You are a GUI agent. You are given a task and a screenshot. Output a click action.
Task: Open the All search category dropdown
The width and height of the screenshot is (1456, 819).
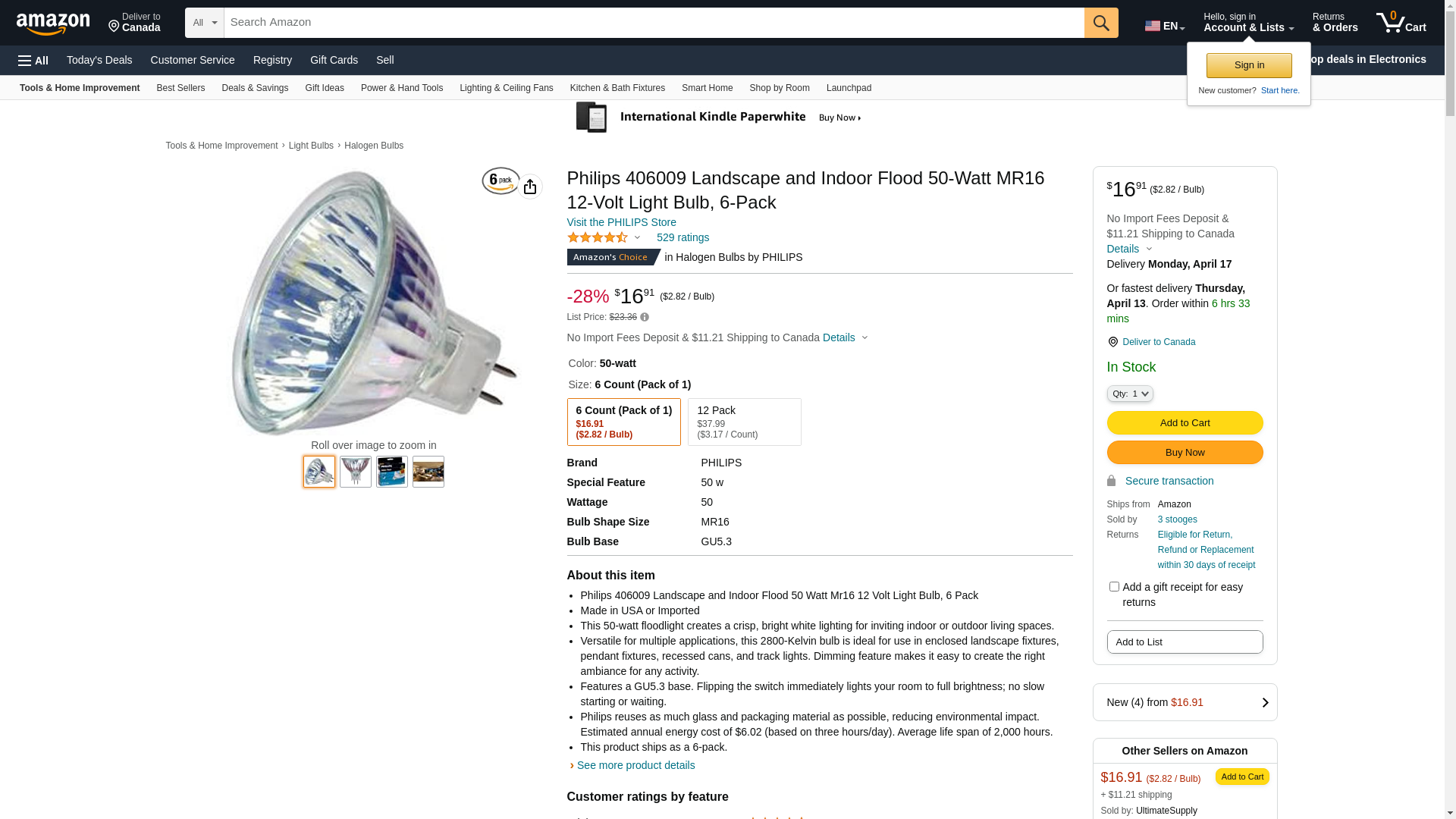[x=205, y=23]
